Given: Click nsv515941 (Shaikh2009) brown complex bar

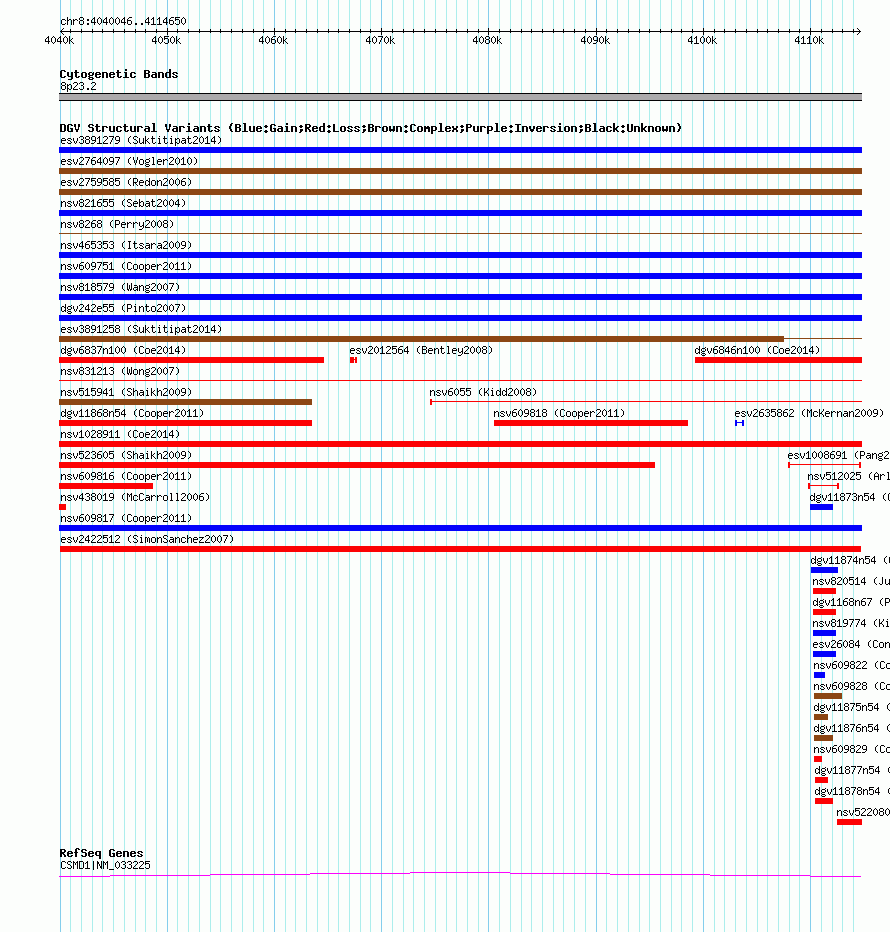Looking at the screenshot, I should pyautogui.click(x=185, y=402).
